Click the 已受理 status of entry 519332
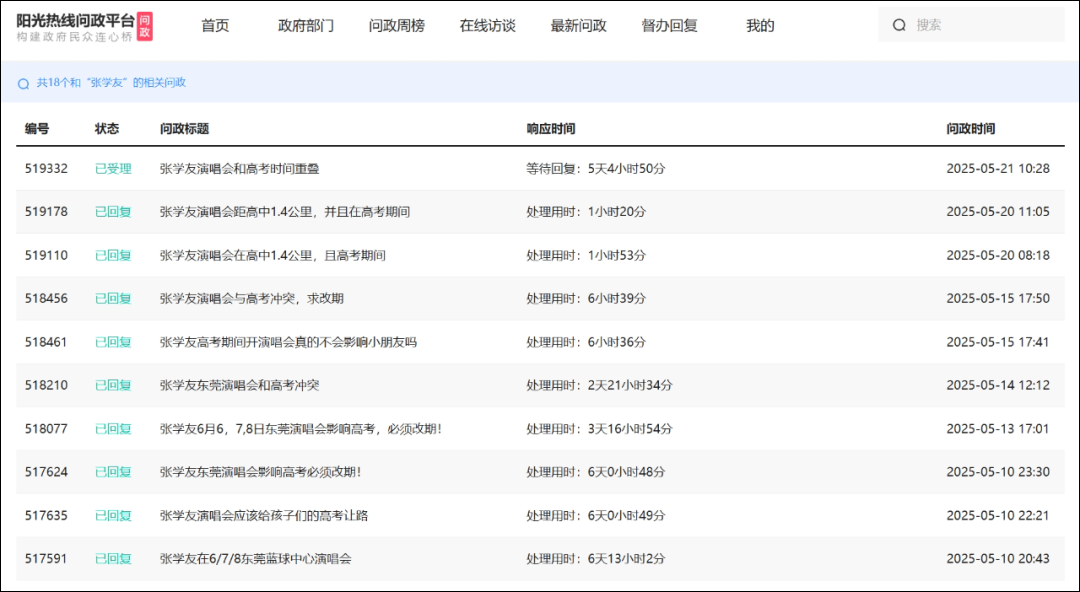This screenshot has height=592, width=1080. point(113,169)
